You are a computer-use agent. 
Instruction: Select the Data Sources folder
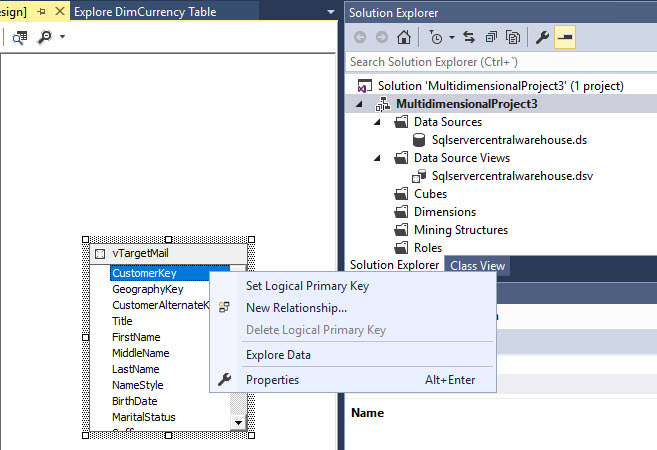pos(448,122)
